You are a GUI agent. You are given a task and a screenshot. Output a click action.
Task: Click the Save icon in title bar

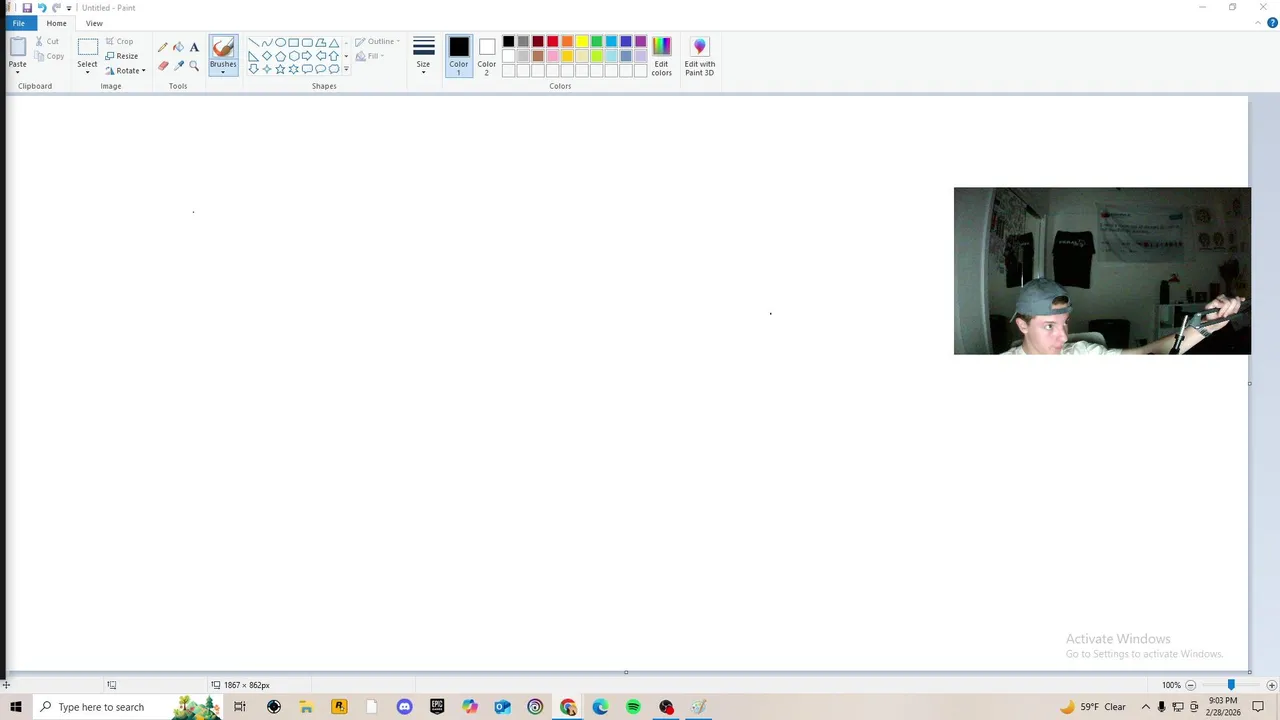coord(27,7)
